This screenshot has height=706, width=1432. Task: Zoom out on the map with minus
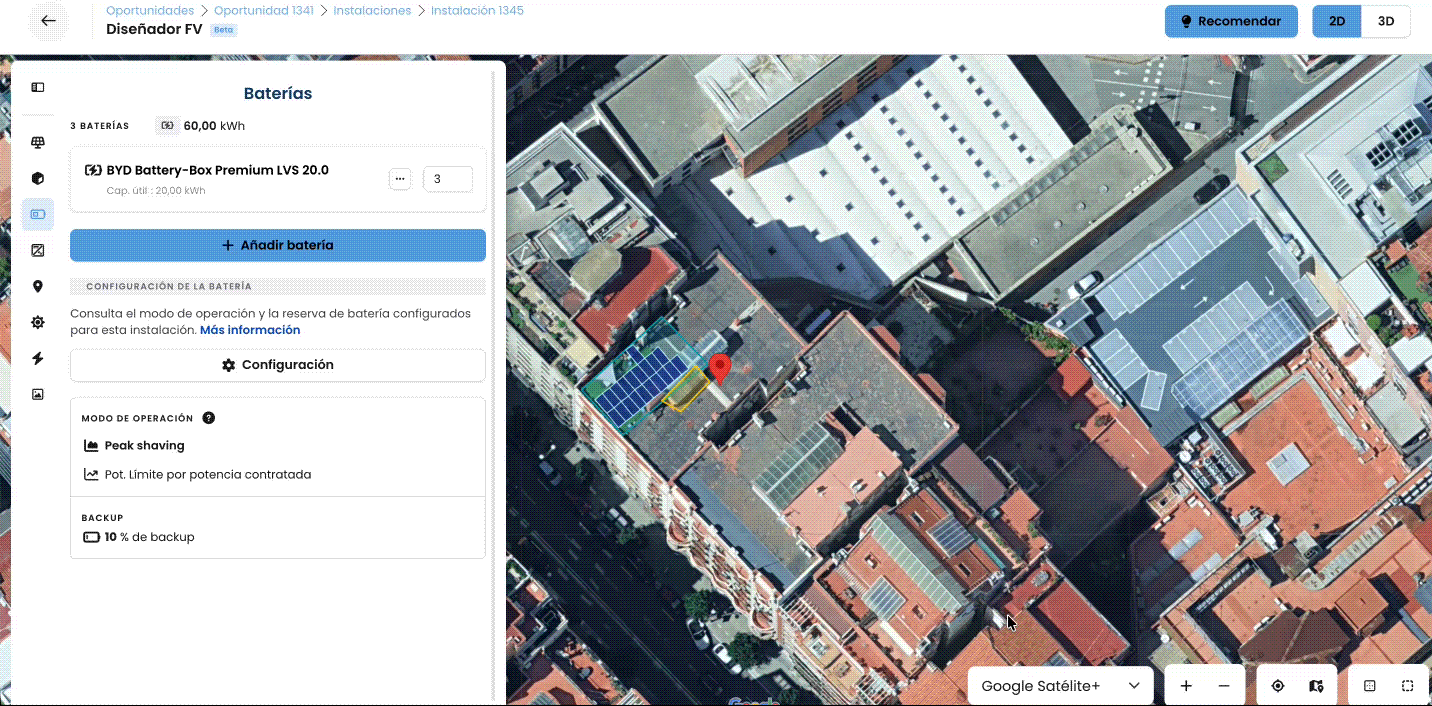click(x=1224, y=686)
